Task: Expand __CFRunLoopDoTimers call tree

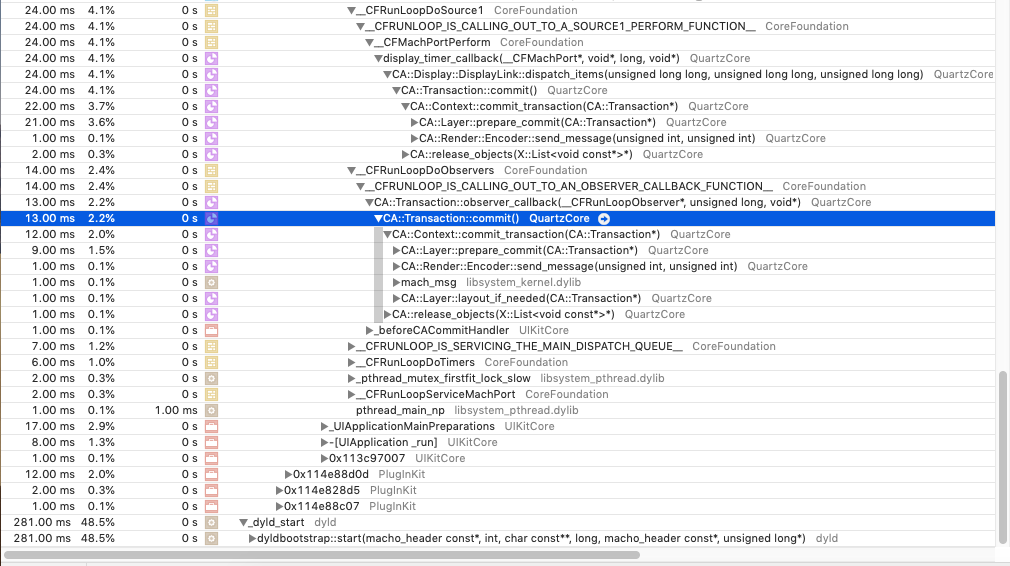Action: tap(351, 363)
